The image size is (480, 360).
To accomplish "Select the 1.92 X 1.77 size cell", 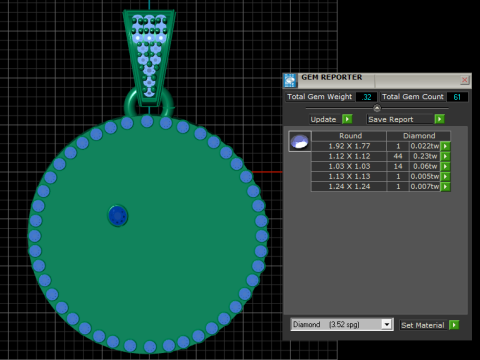I will tap(349, 146).
